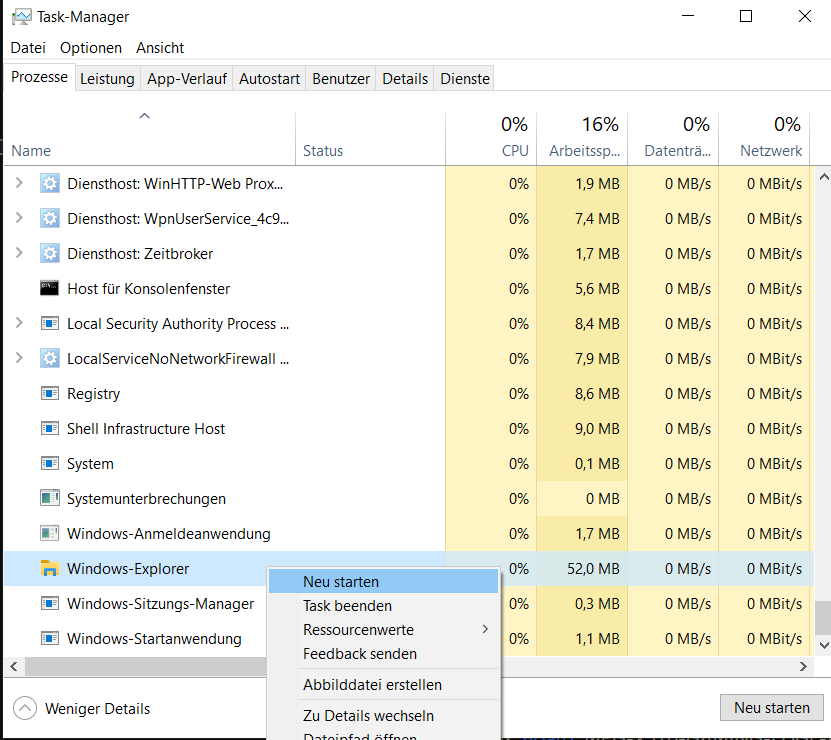Click the Weniger Details link

click(x=98, y=709)
